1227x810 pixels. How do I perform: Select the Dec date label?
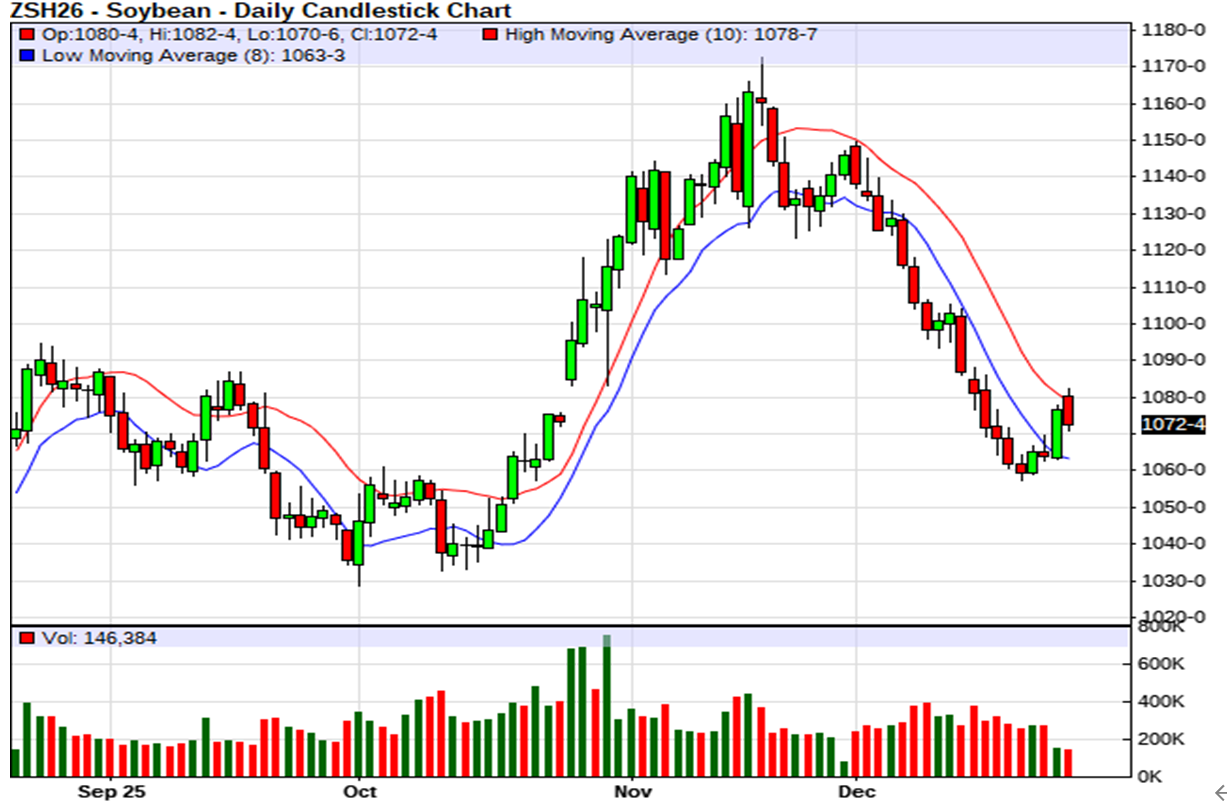[857, 792]
